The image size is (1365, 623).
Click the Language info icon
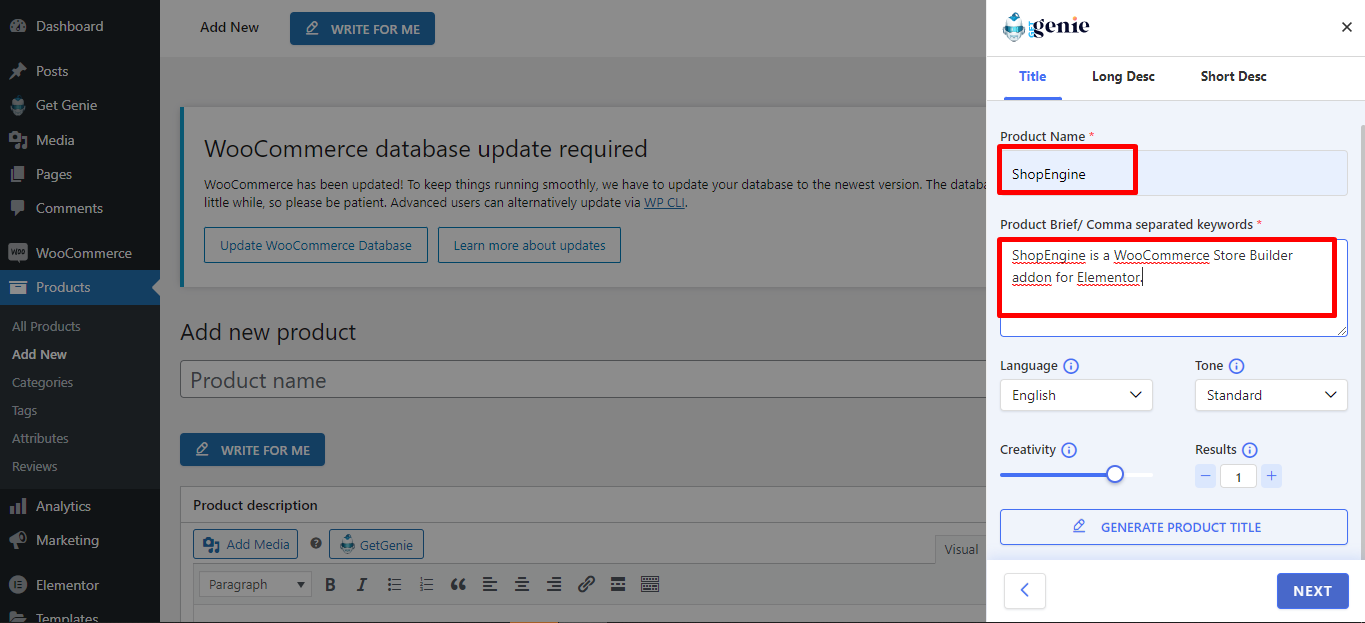pyautogui.click(x=1071, y=366)
